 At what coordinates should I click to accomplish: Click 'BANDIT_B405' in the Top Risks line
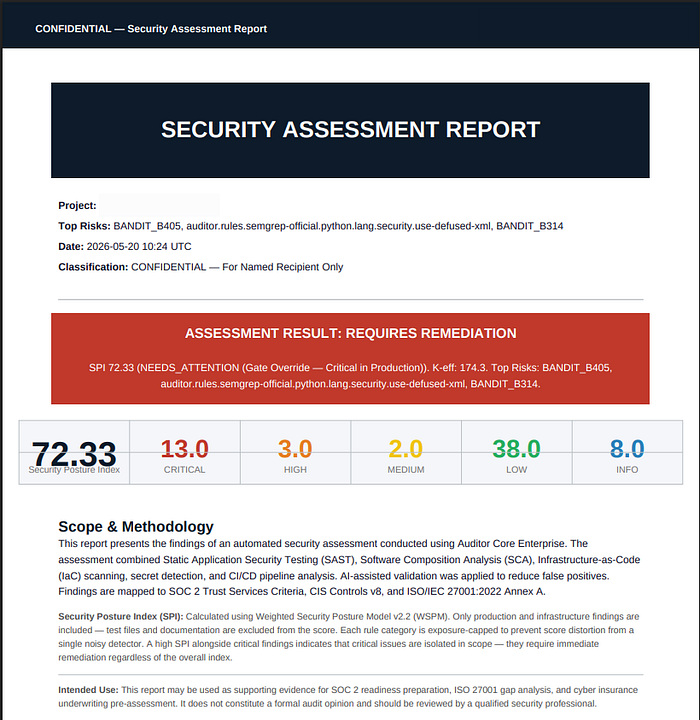[x=147, y=226]
